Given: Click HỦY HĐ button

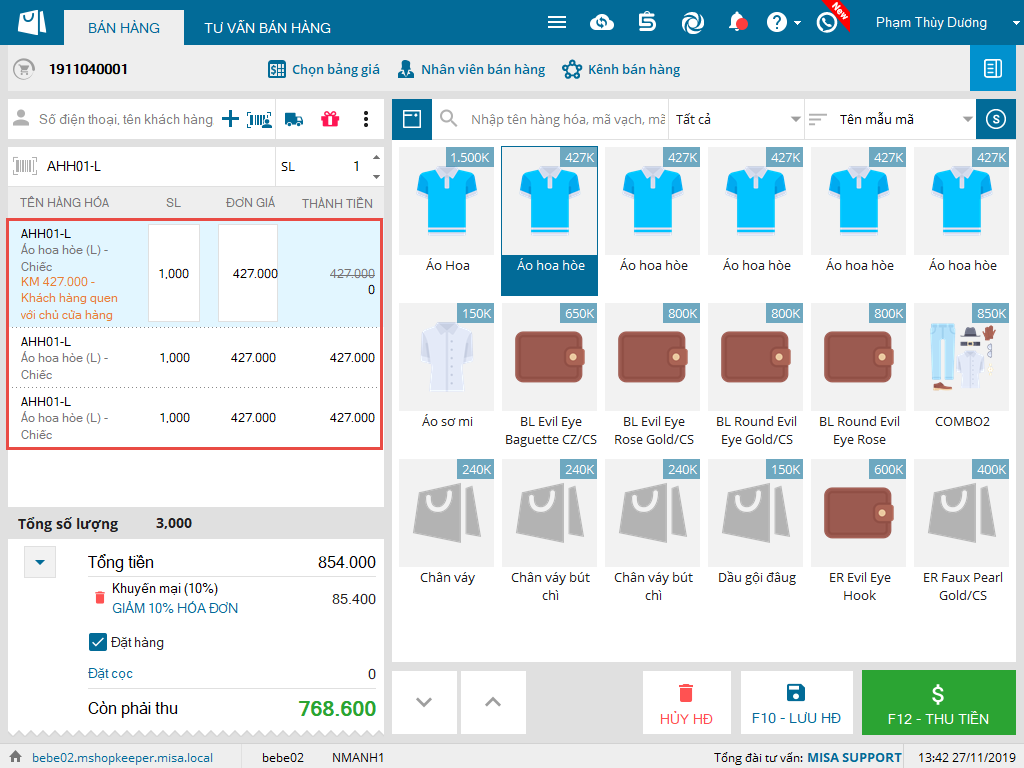Looking at the screenshot, I should tap(686, 702).
